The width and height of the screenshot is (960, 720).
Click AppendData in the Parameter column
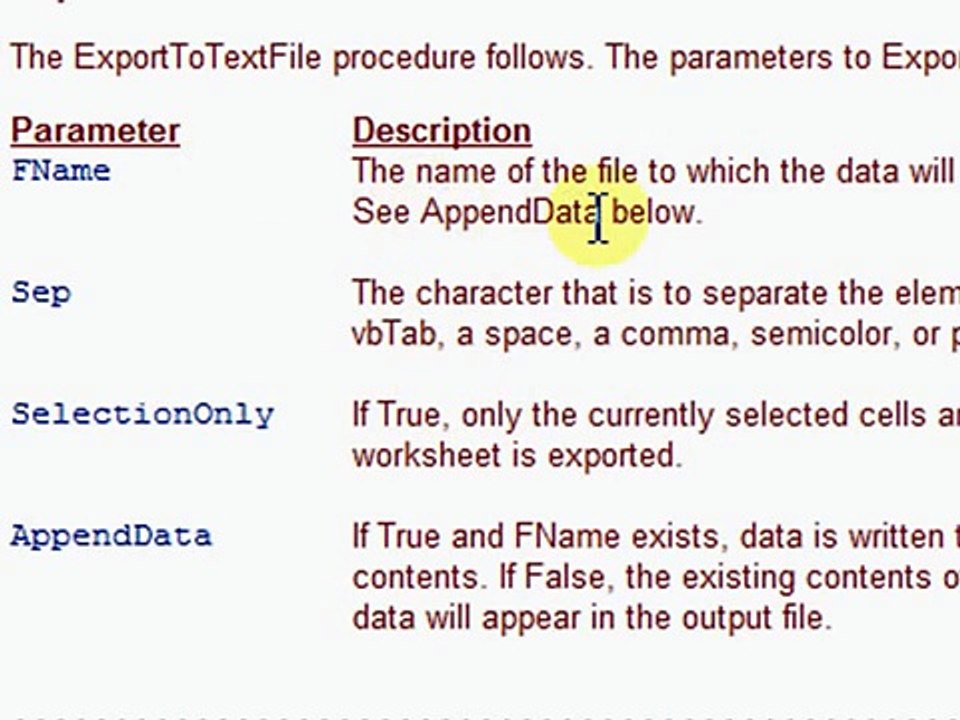pos(111,536)
